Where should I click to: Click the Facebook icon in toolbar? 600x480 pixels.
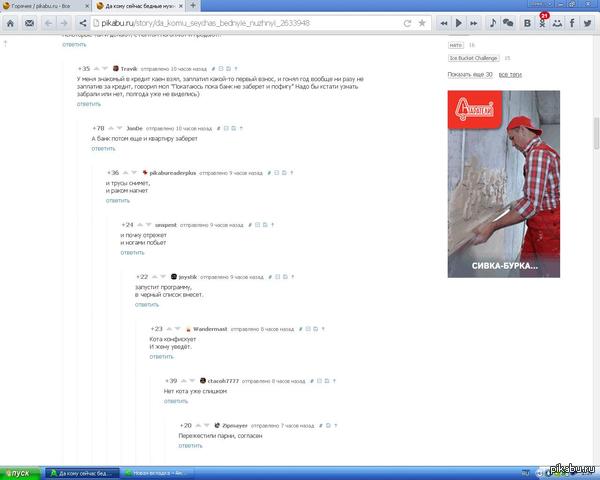572,23
